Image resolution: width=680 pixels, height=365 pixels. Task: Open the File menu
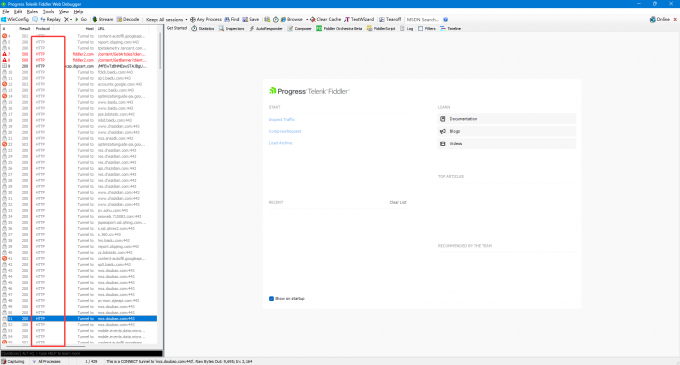coord(6,12)
